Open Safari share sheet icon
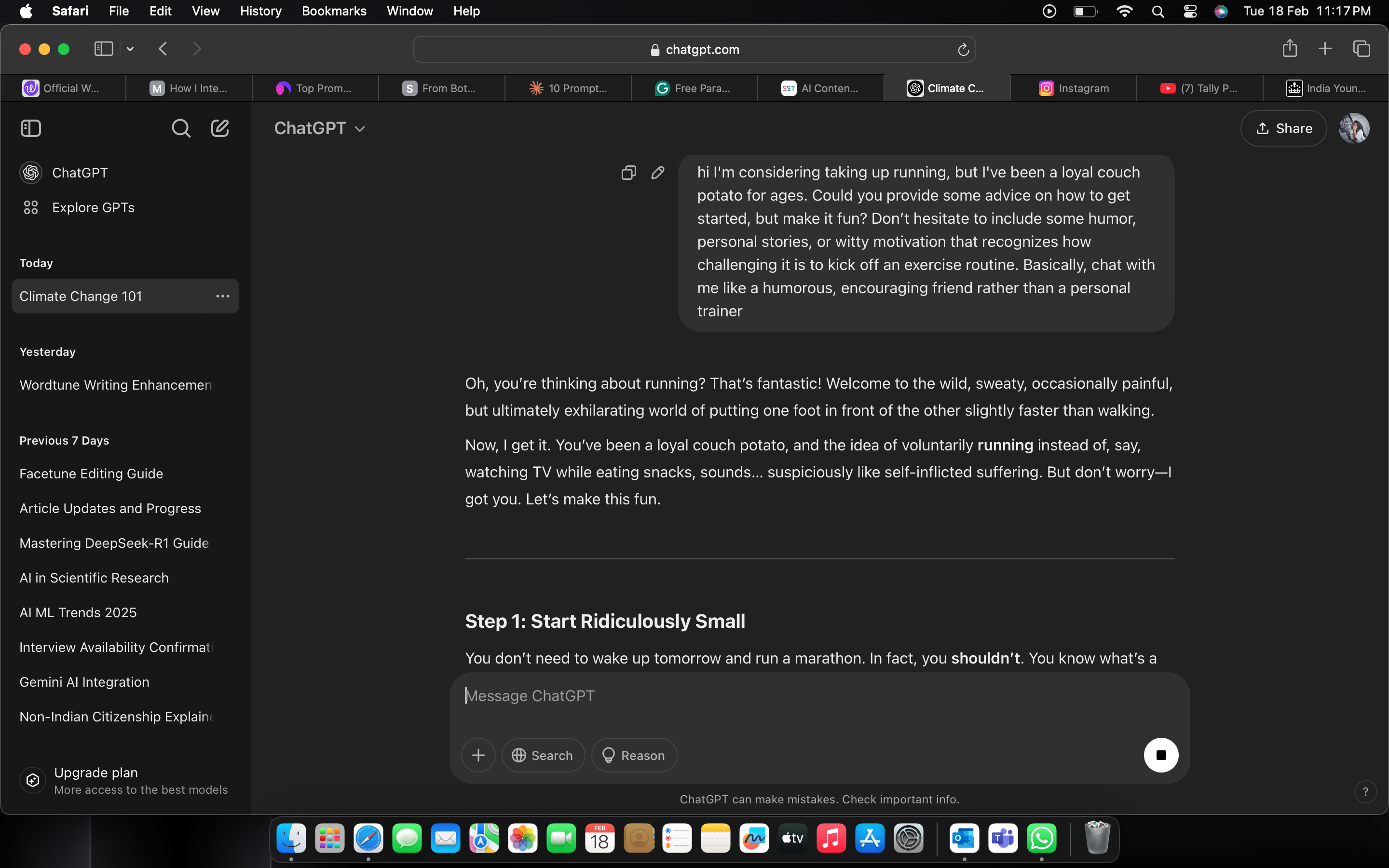1389x868 pixels. click(x=1289, y=49)
